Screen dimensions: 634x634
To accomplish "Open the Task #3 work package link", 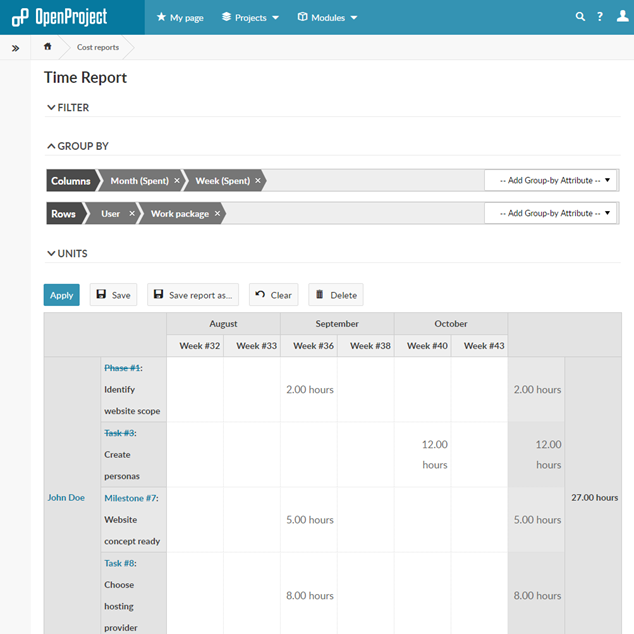I will coord(119,433).
